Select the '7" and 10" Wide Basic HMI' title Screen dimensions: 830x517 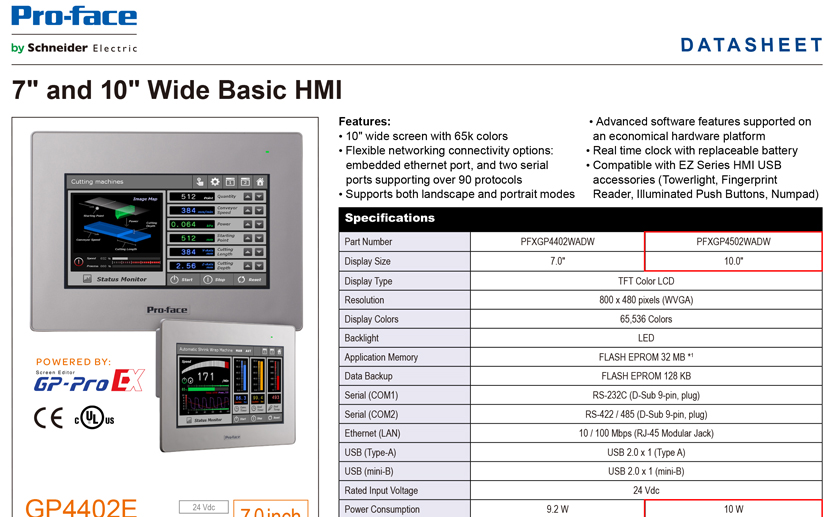[177, 89]
